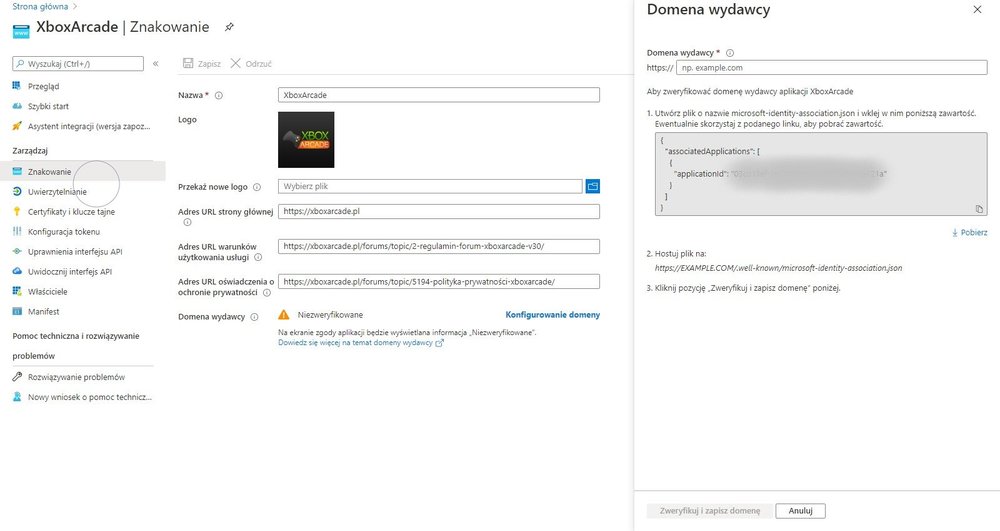Click Odrzuć in the toolbar
The height and width of the screenshot is (531, 1000).
pyautogui.click(x=251, y=63)
